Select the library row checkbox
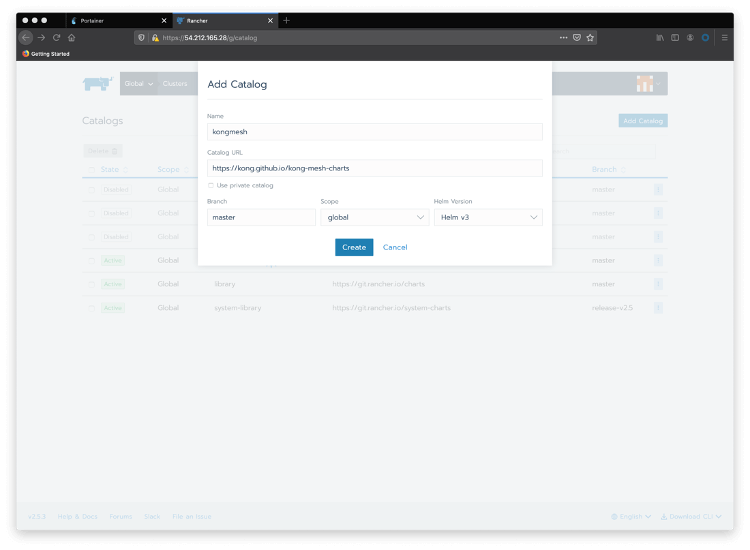The image size is (750, 550). [x=91, y=285]
